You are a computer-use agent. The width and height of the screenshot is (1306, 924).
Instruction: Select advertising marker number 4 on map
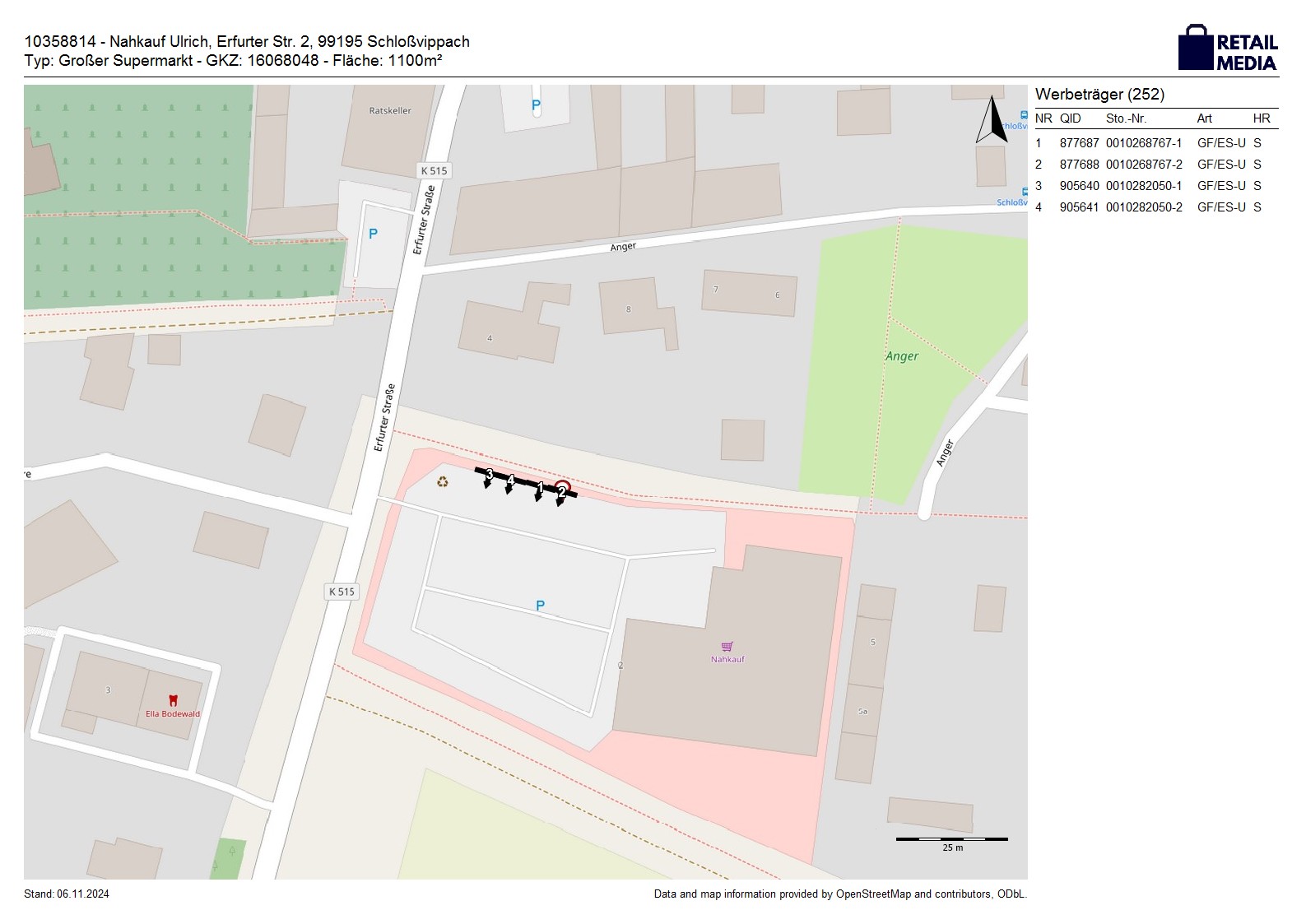[510, 481]
